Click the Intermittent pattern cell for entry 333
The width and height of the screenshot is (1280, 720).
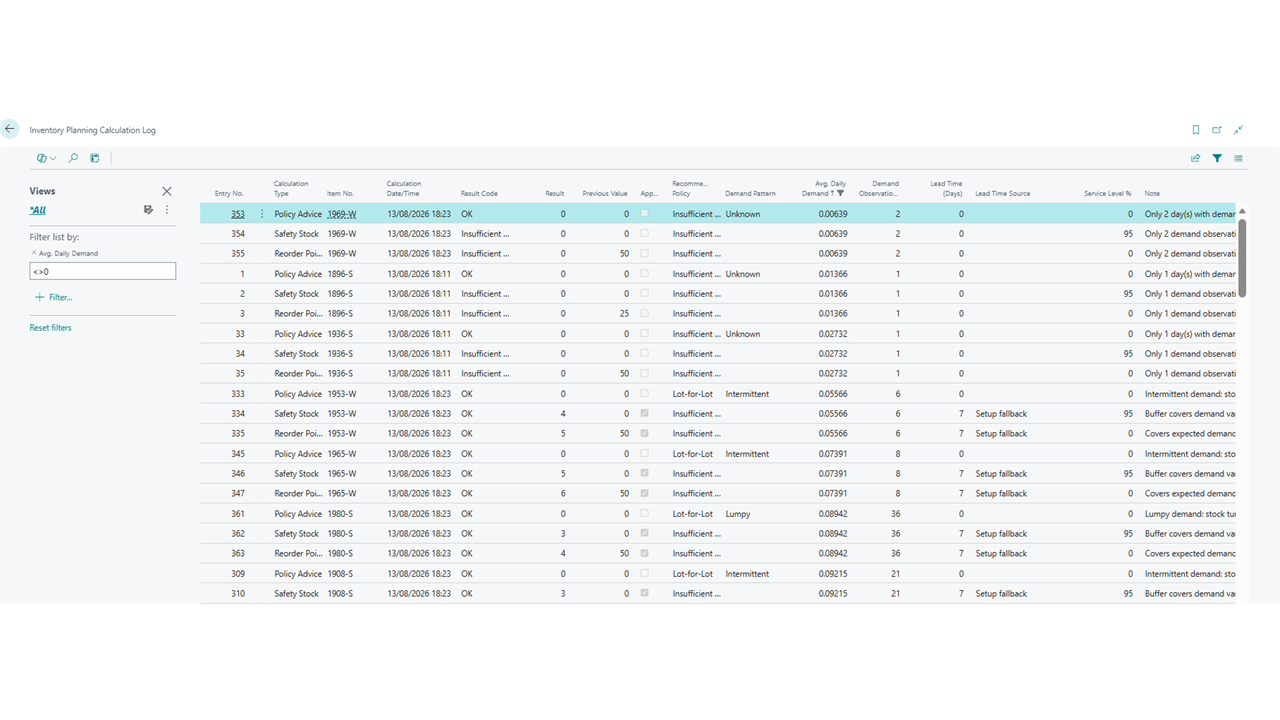point(747,394)
